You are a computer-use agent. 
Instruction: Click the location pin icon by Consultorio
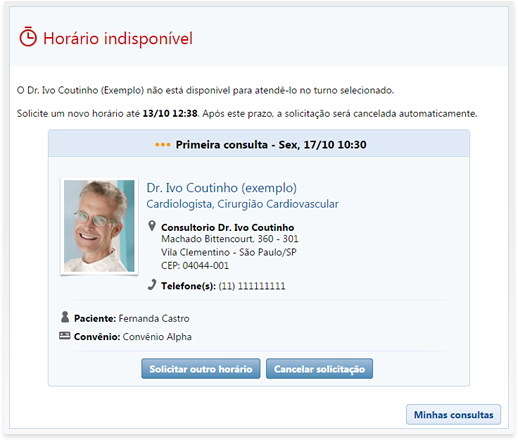(152, 226)
